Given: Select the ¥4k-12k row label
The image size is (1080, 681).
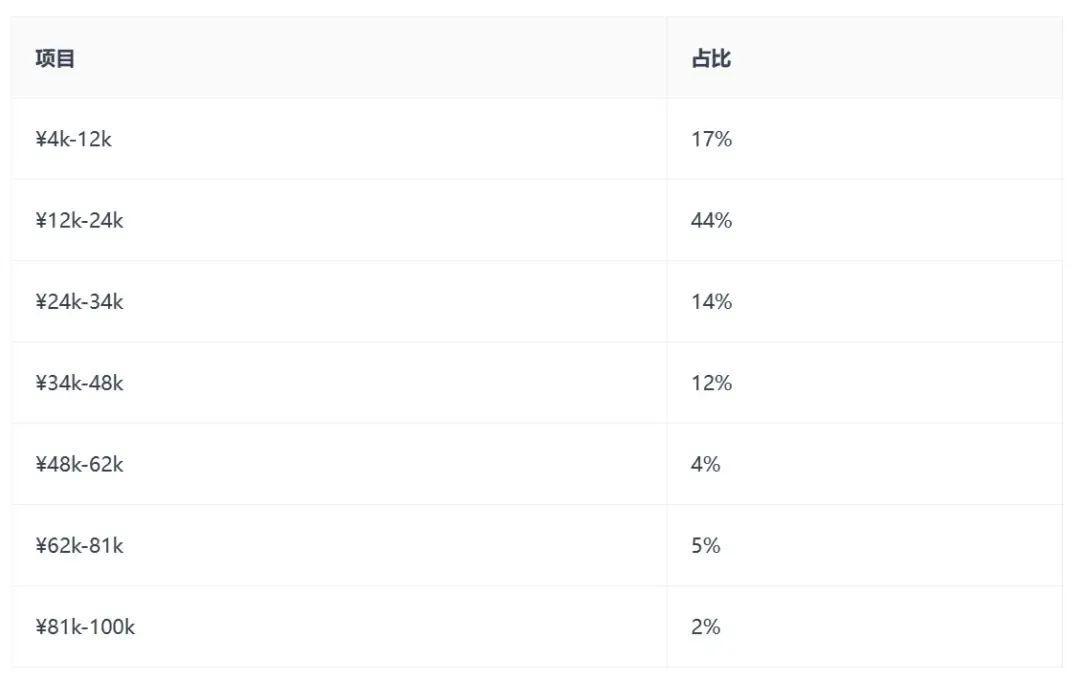Looking at the screenshot, I should pyautogui.click(x=74, y=139).
